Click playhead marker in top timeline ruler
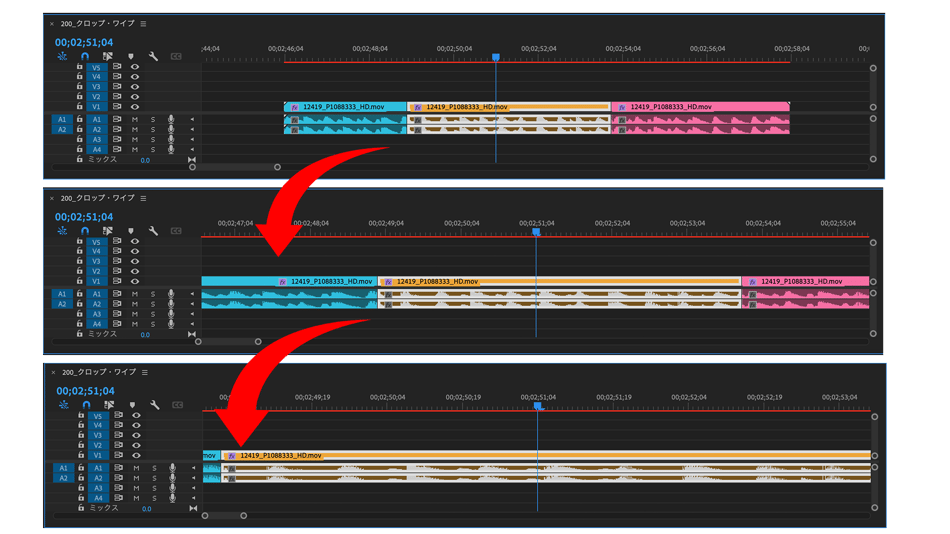 pyautogui.click(x=496, y=57)
